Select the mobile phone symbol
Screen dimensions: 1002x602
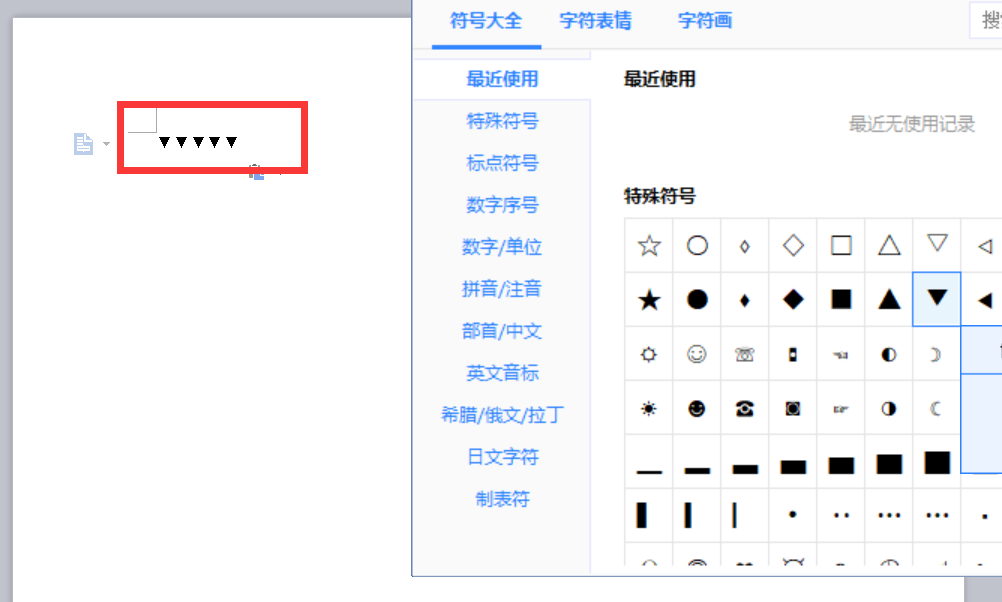(792, 353)
